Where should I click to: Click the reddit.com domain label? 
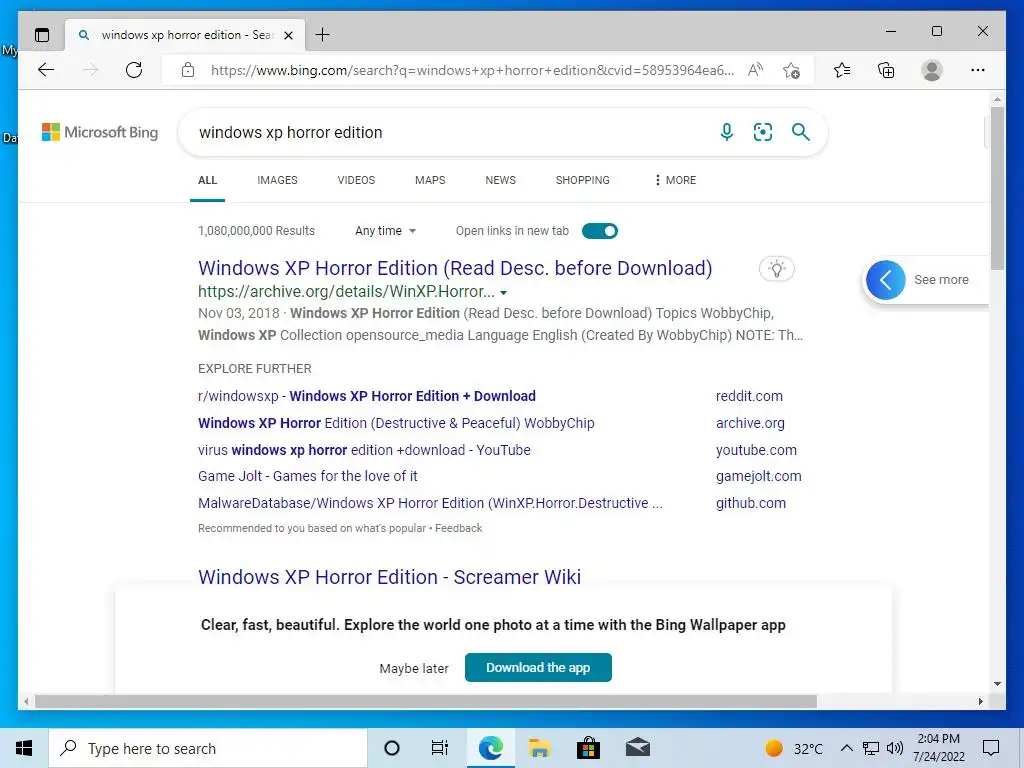pyautogui.click(x=749, y=396)
